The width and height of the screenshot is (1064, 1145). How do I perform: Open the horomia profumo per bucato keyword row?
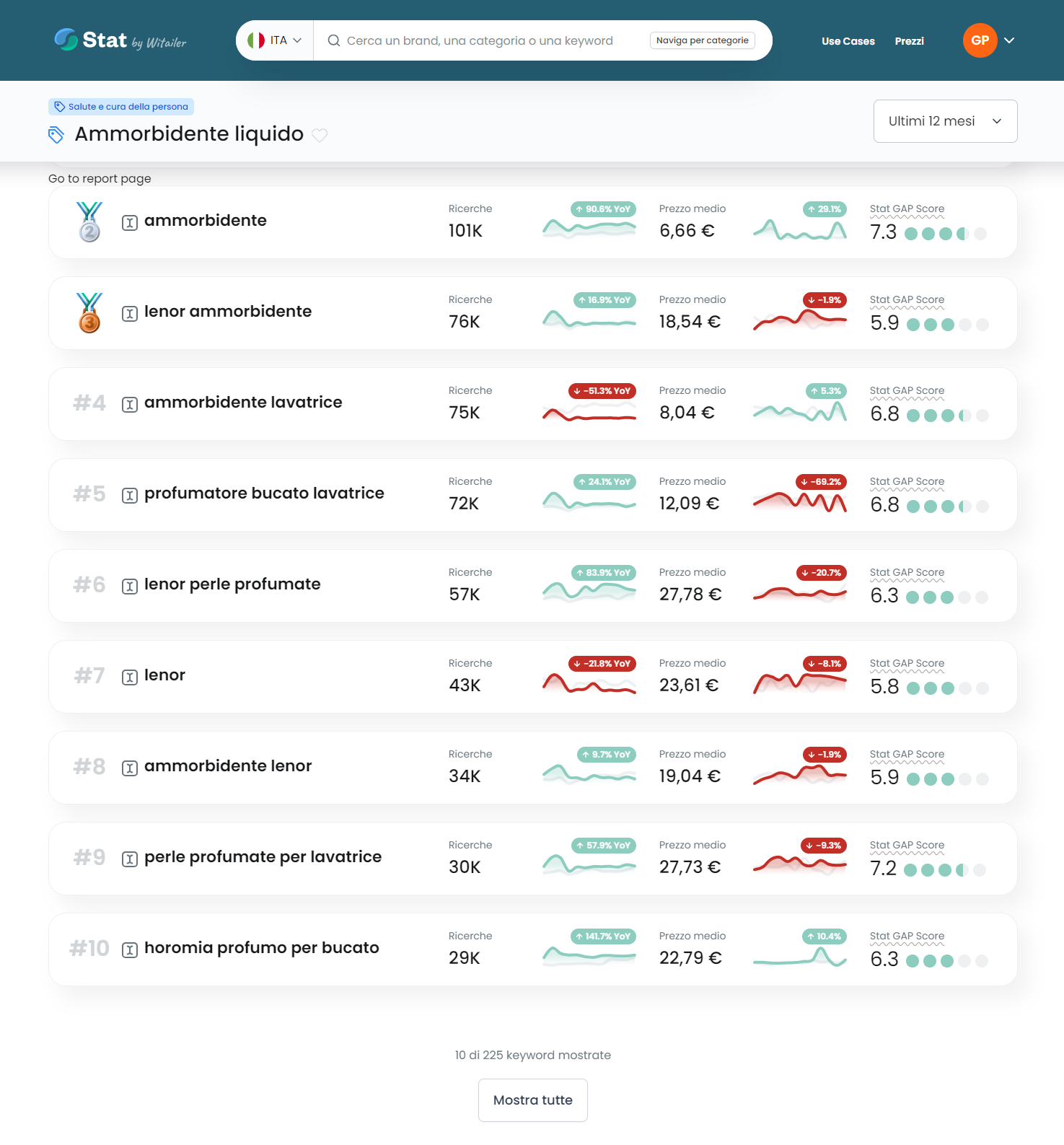coord(261,948)
